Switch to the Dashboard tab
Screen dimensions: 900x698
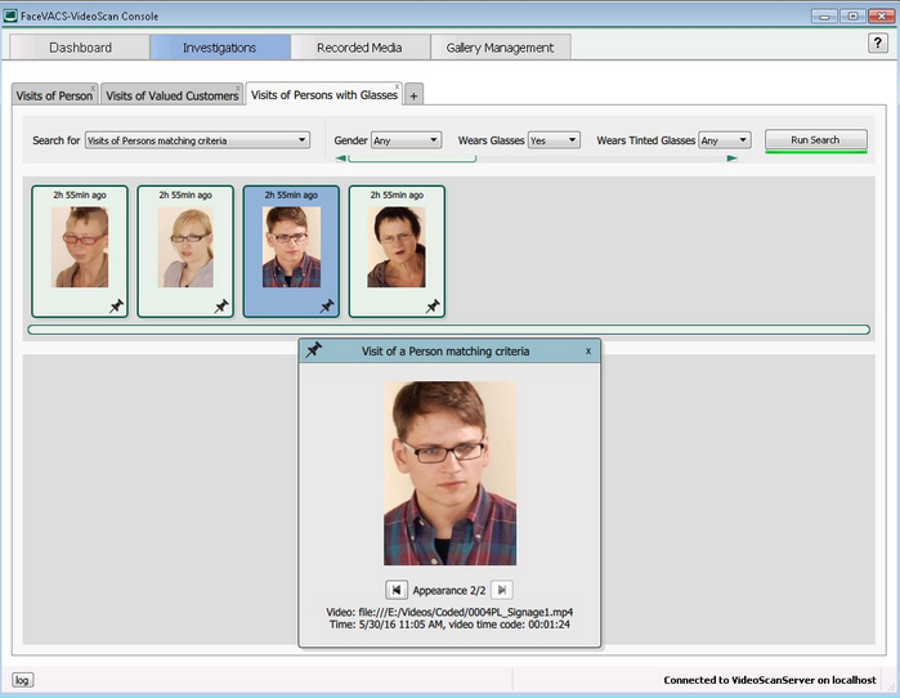click(80, 47)
